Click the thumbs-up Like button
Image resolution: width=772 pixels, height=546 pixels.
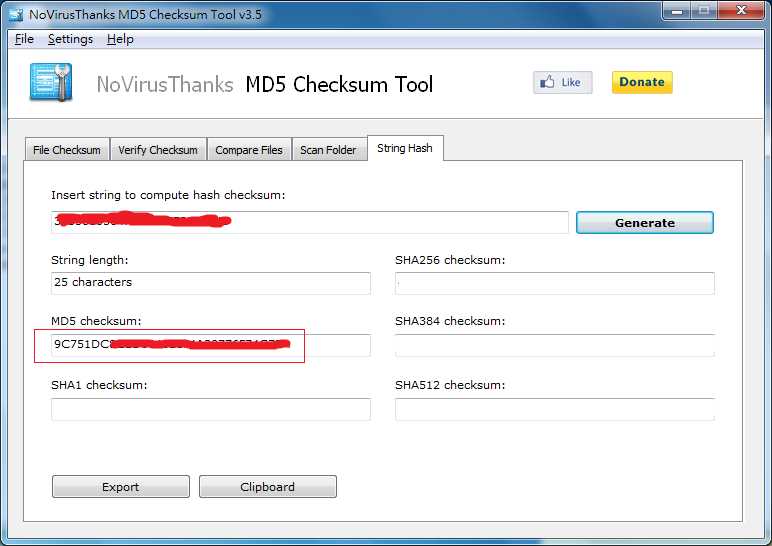pyautogui.click(x=562, y=82)
